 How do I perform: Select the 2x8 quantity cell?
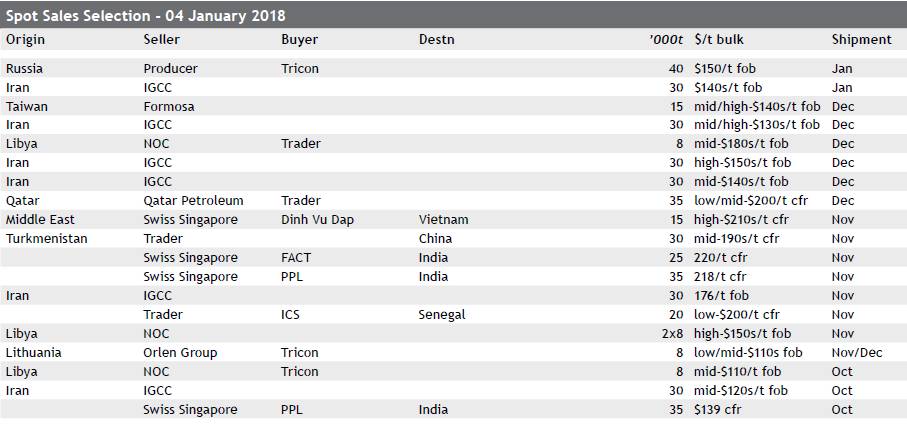(673, 334)
